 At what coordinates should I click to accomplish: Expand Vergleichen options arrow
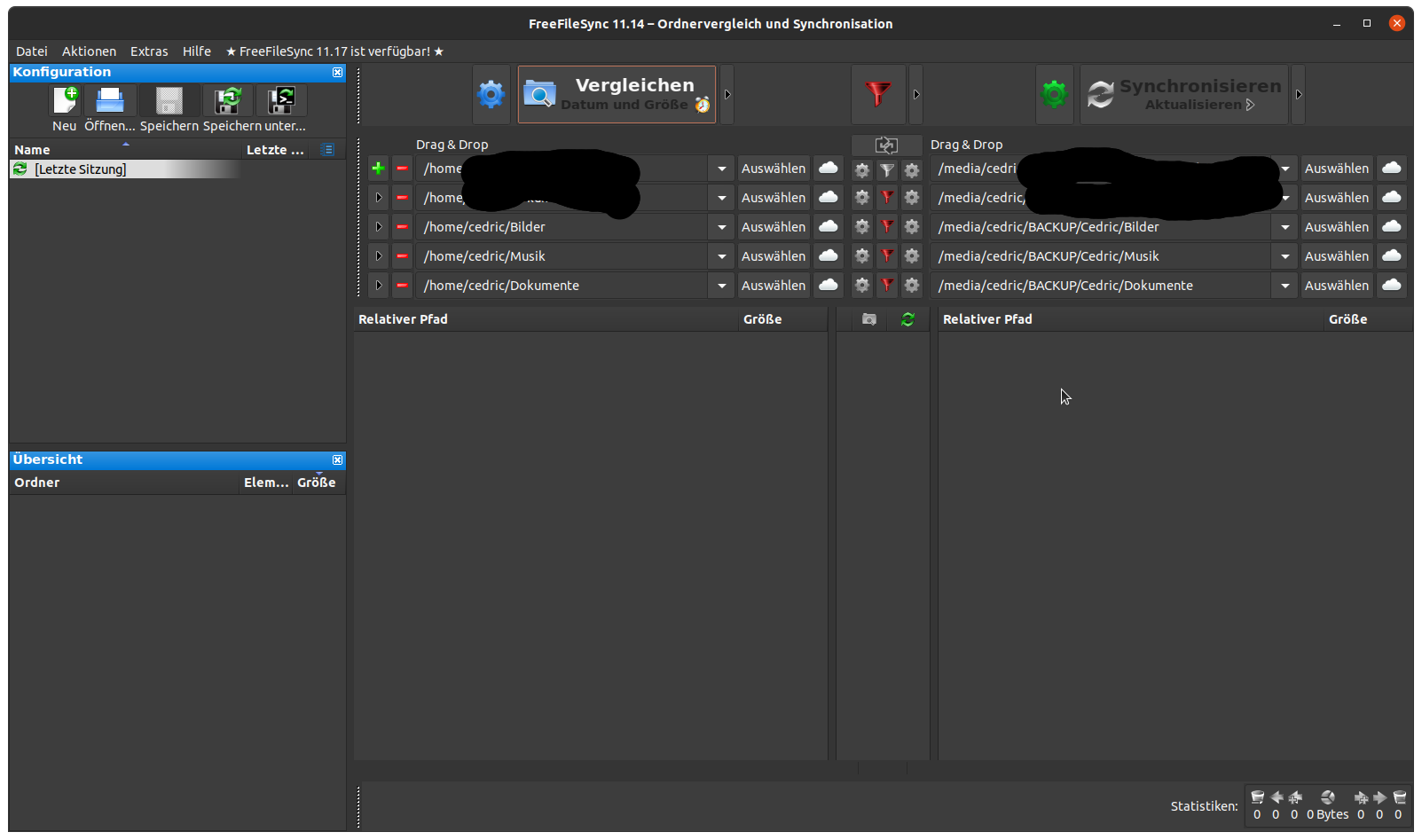tap(727, 94)
